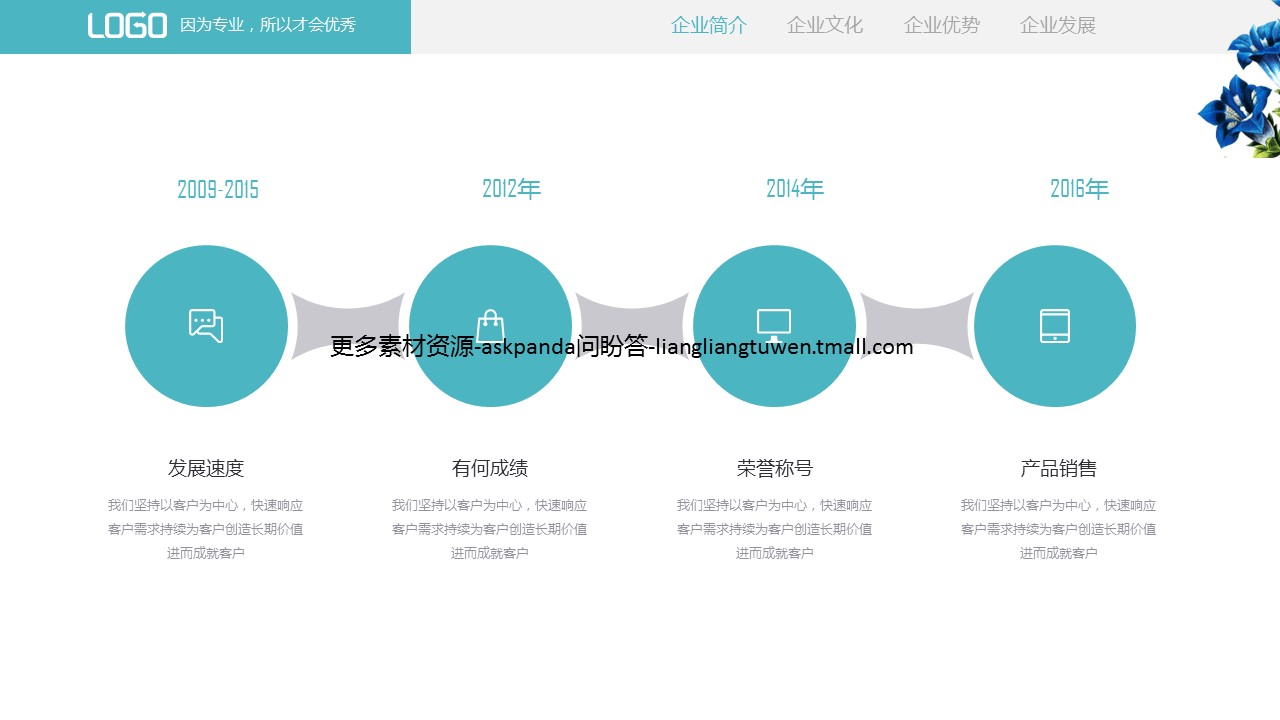This screenshot has height=720, width=1280.
Task: Click the 2009-2015 year label
Action: pos(218,190)
